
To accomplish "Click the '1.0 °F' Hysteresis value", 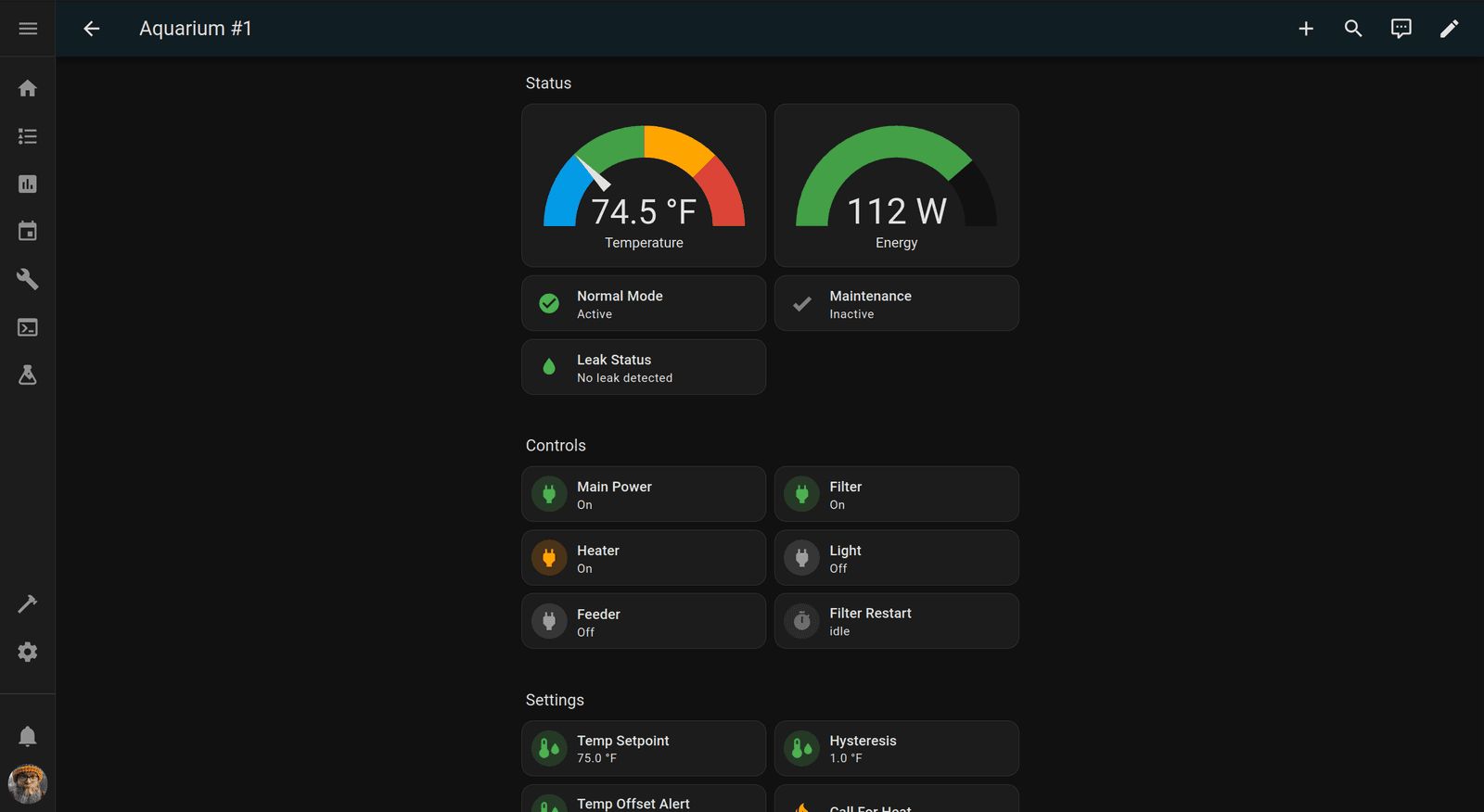I will pos(846,758).
